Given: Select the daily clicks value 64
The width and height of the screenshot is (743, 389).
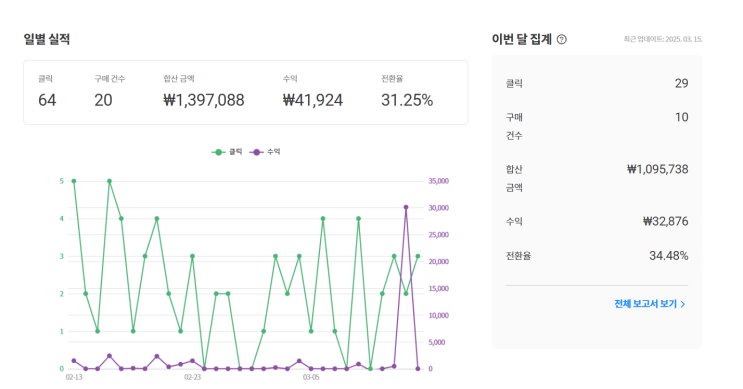Looking at the screenshot, I should (x=47, y=100).
